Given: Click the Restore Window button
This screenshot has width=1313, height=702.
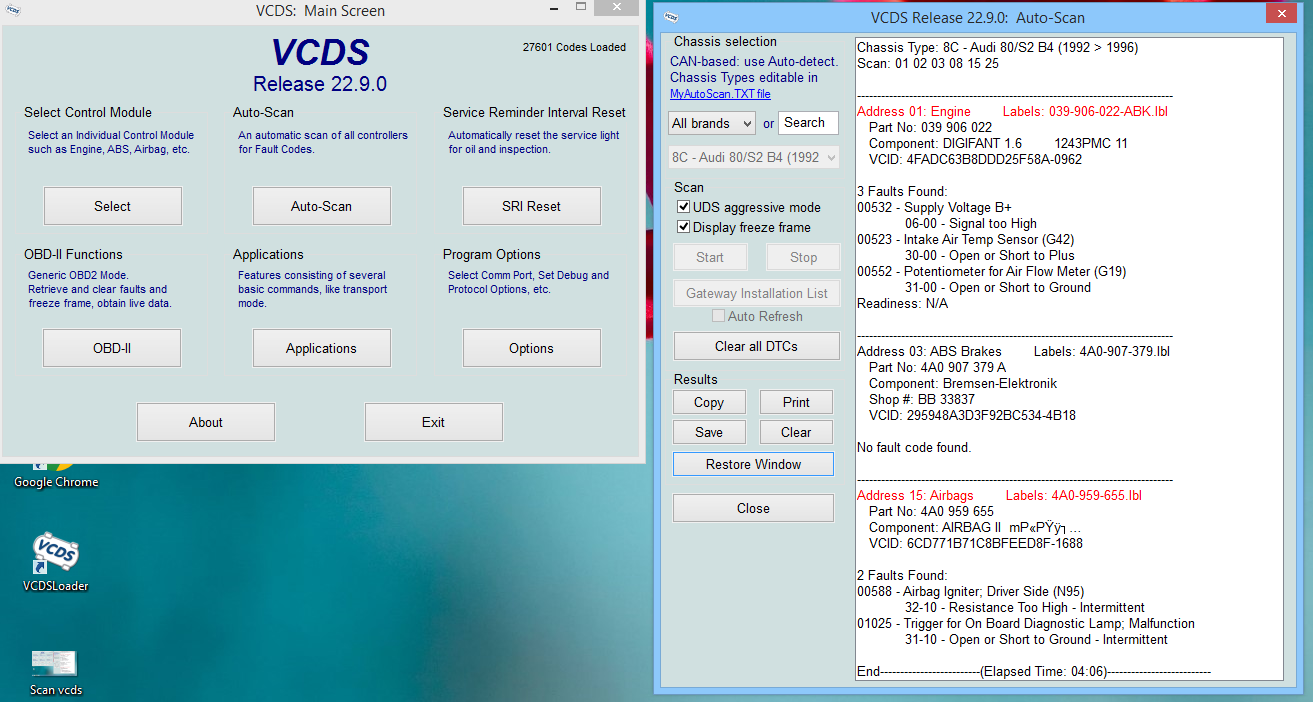Looking at the screenshot, I should click(754, 464).
